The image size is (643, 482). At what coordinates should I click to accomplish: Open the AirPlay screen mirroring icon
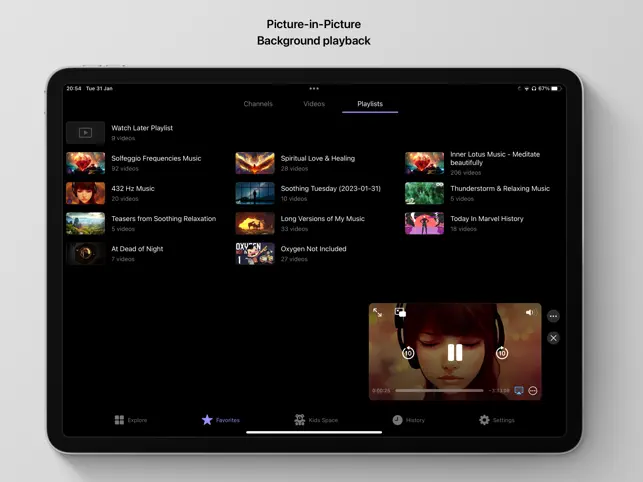[x=519, y=391]
